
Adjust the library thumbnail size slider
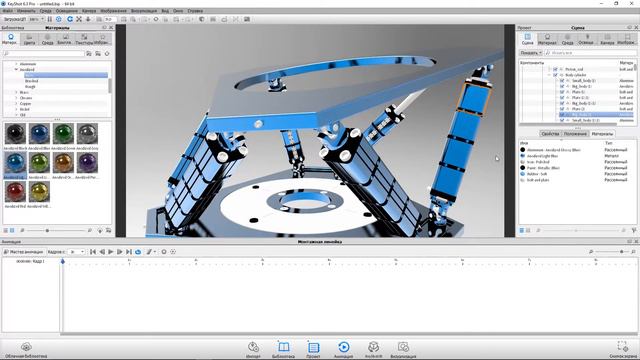[x=47, y=231]
